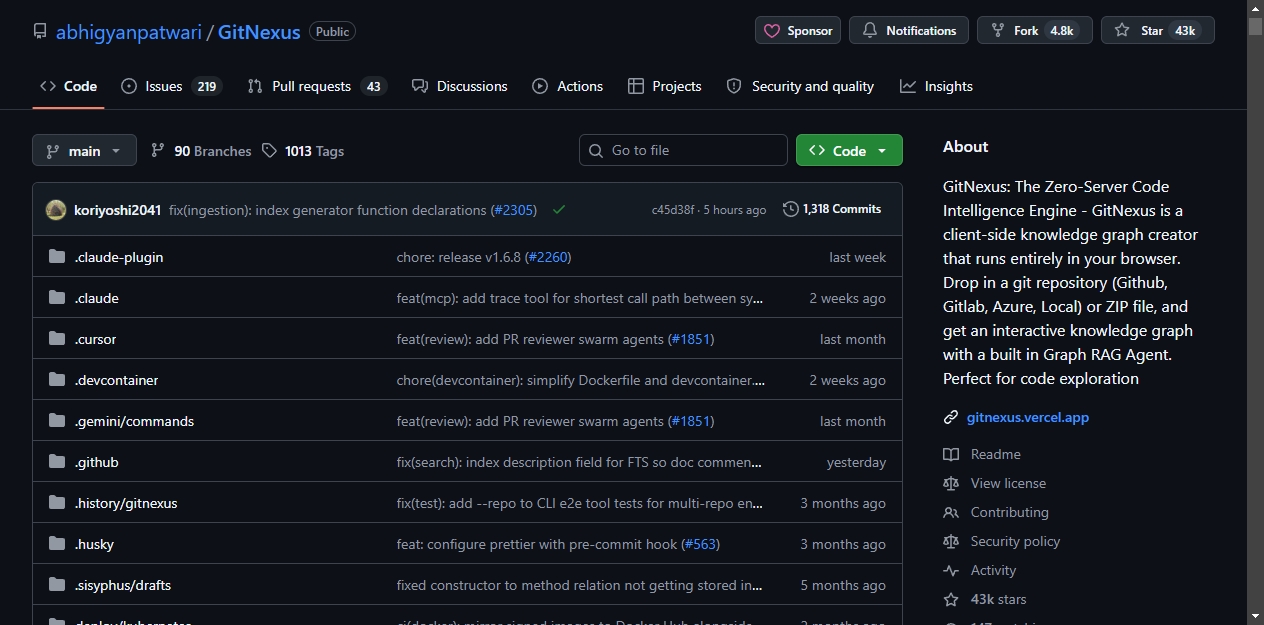Open 'fix(search): index description field' commit message
The height and width of the screenshot is (625, 1264).
[x=580, y=462]
